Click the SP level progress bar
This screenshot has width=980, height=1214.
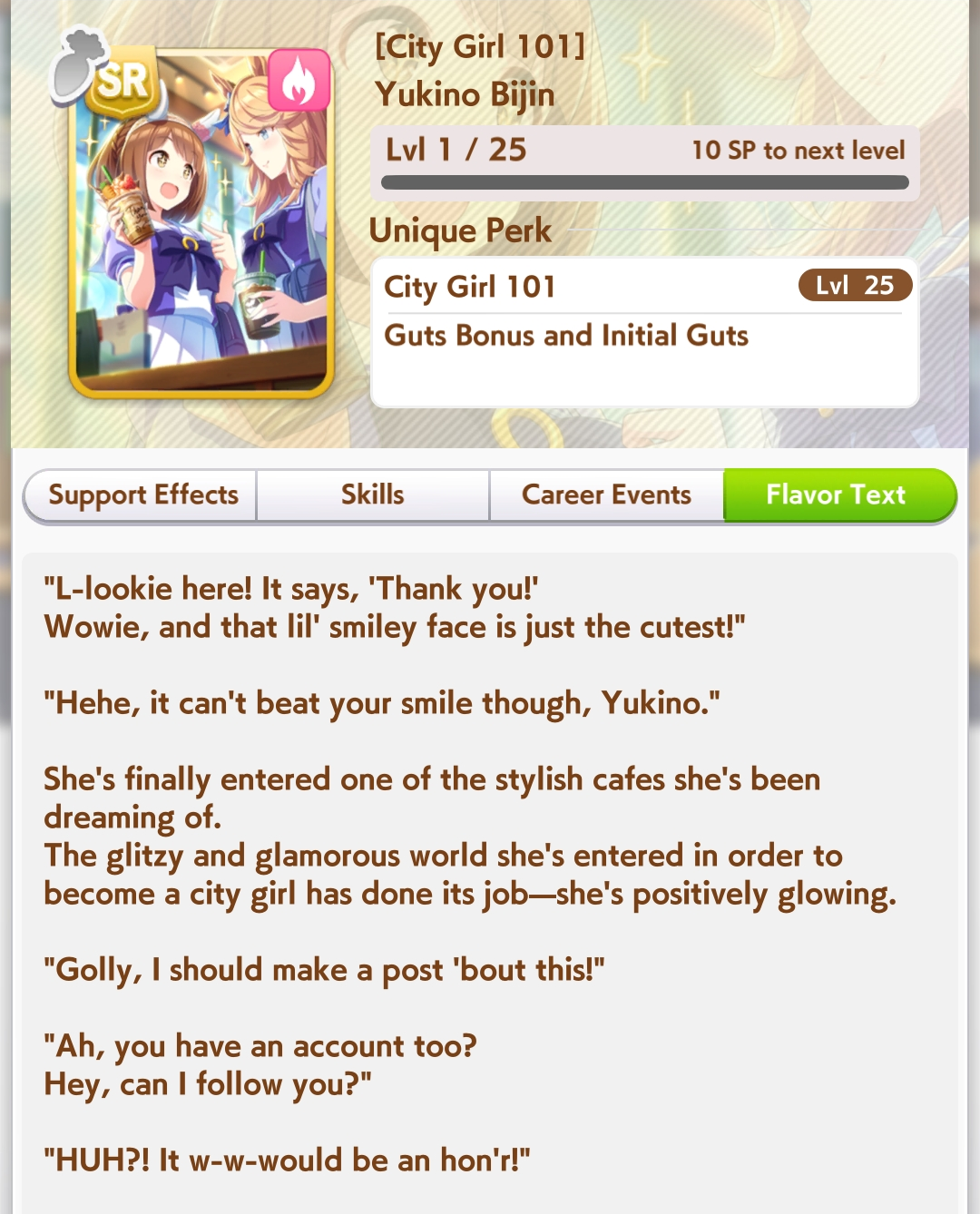[645, 182]
